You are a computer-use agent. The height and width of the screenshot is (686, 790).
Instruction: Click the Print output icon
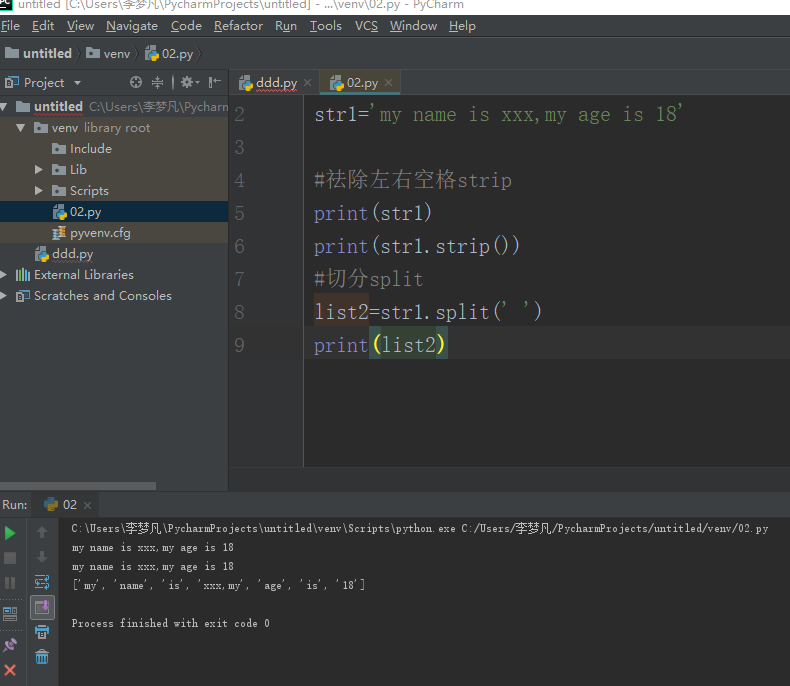(42, 631)
